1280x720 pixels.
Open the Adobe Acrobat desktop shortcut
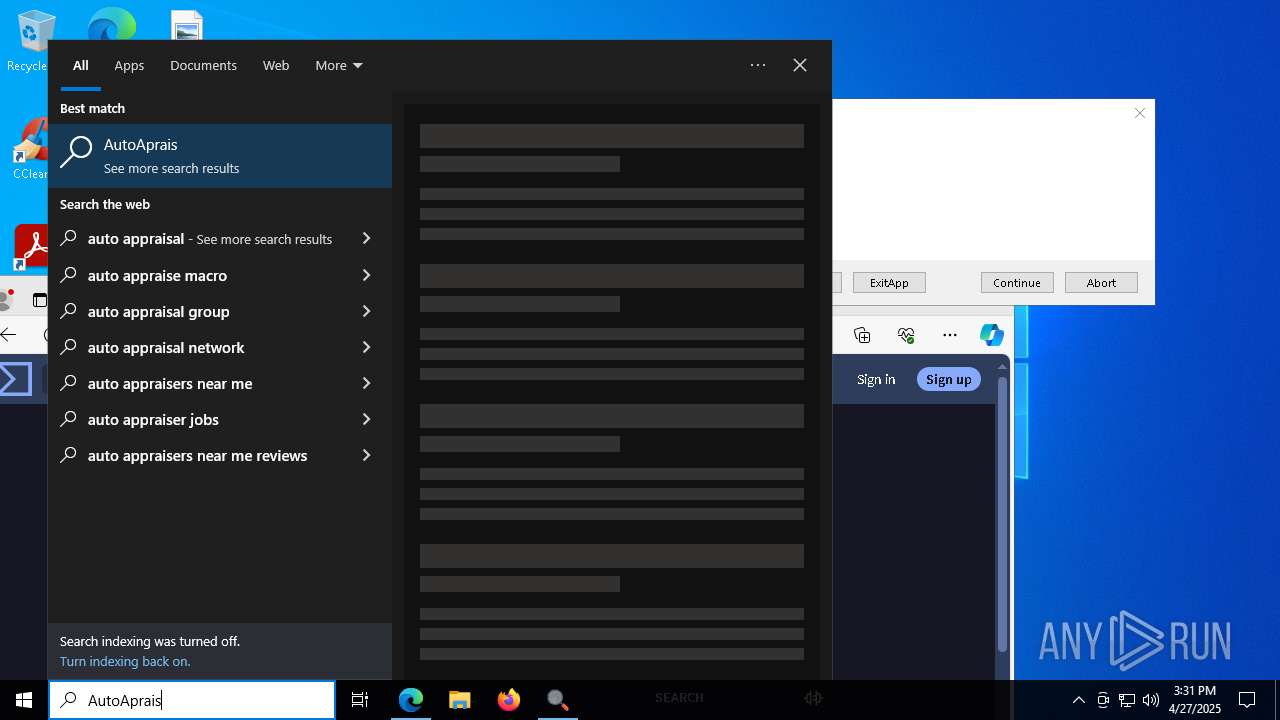32,247
